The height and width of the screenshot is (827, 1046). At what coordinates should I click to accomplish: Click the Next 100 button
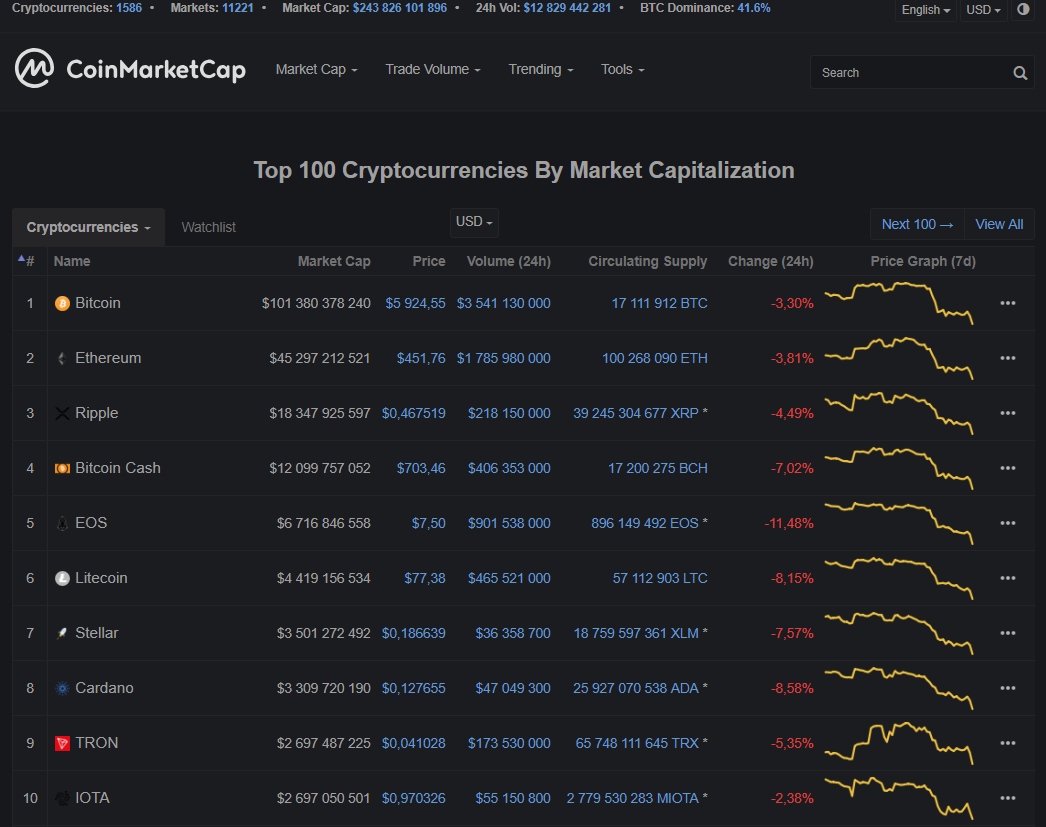point(917,224)
